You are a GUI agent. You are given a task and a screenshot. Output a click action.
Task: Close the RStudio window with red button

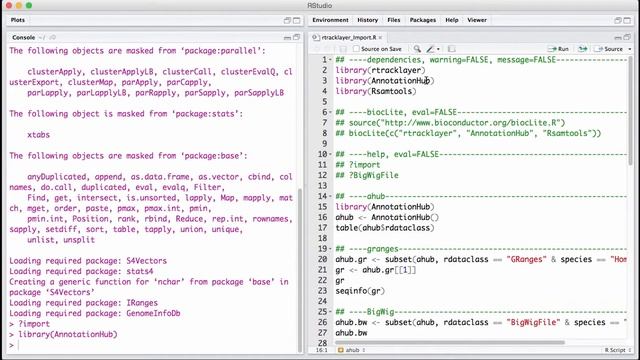pos(9,5)
